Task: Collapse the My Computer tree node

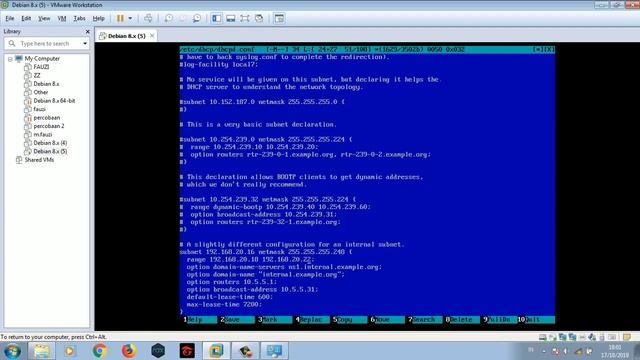Action: [10, 59]
